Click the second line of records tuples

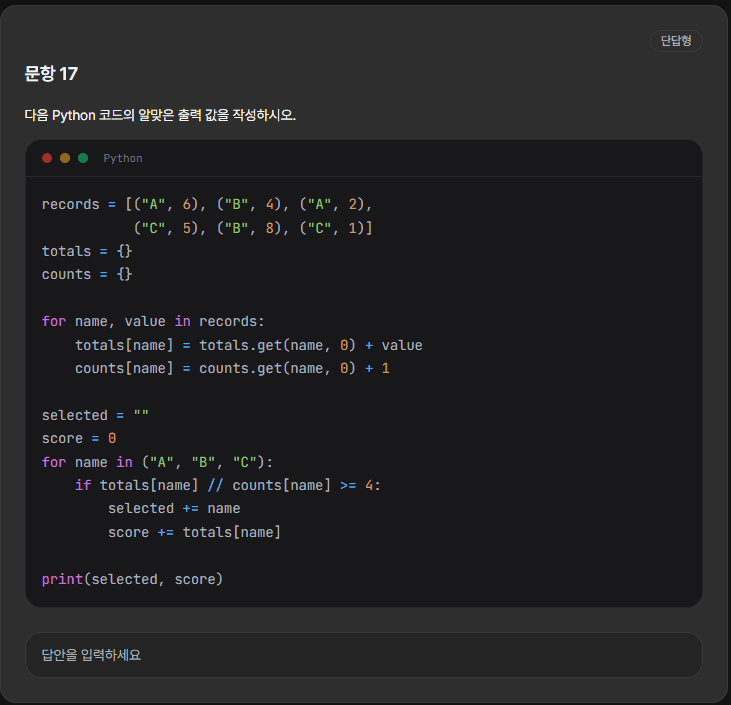[x=253, y=228]
